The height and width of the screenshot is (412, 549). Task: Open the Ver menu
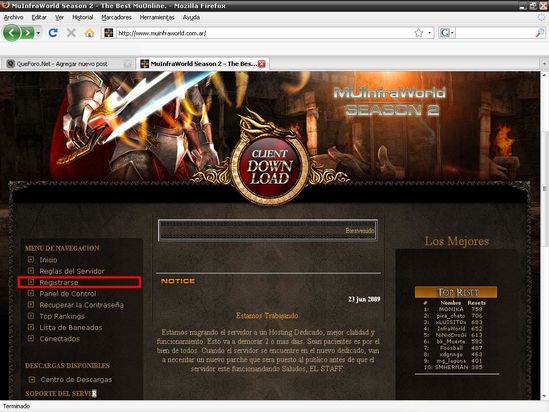[x=60, y=17]
